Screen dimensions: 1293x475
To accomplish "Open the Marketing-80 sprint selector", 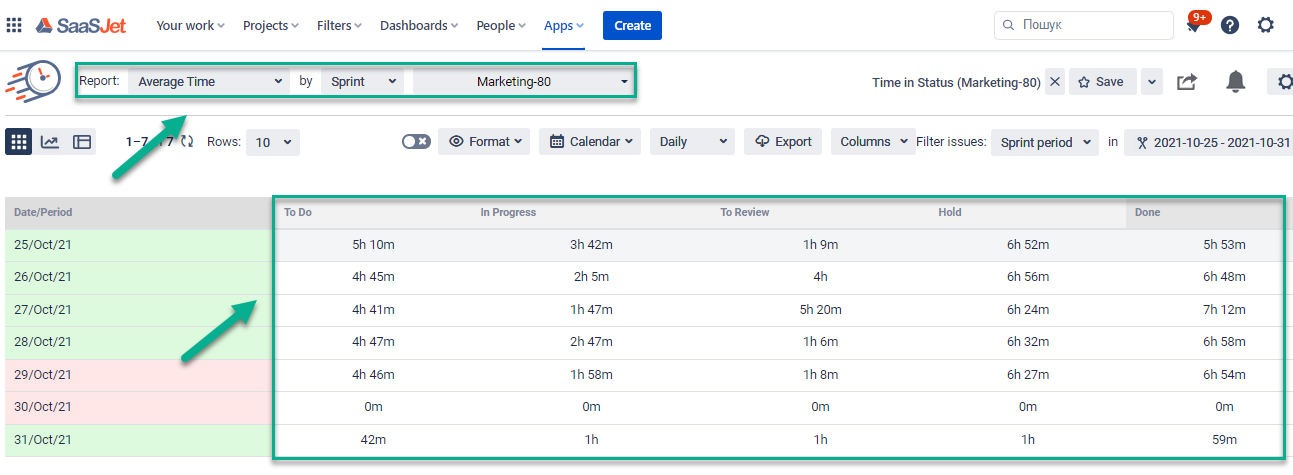I will [523, 81].
